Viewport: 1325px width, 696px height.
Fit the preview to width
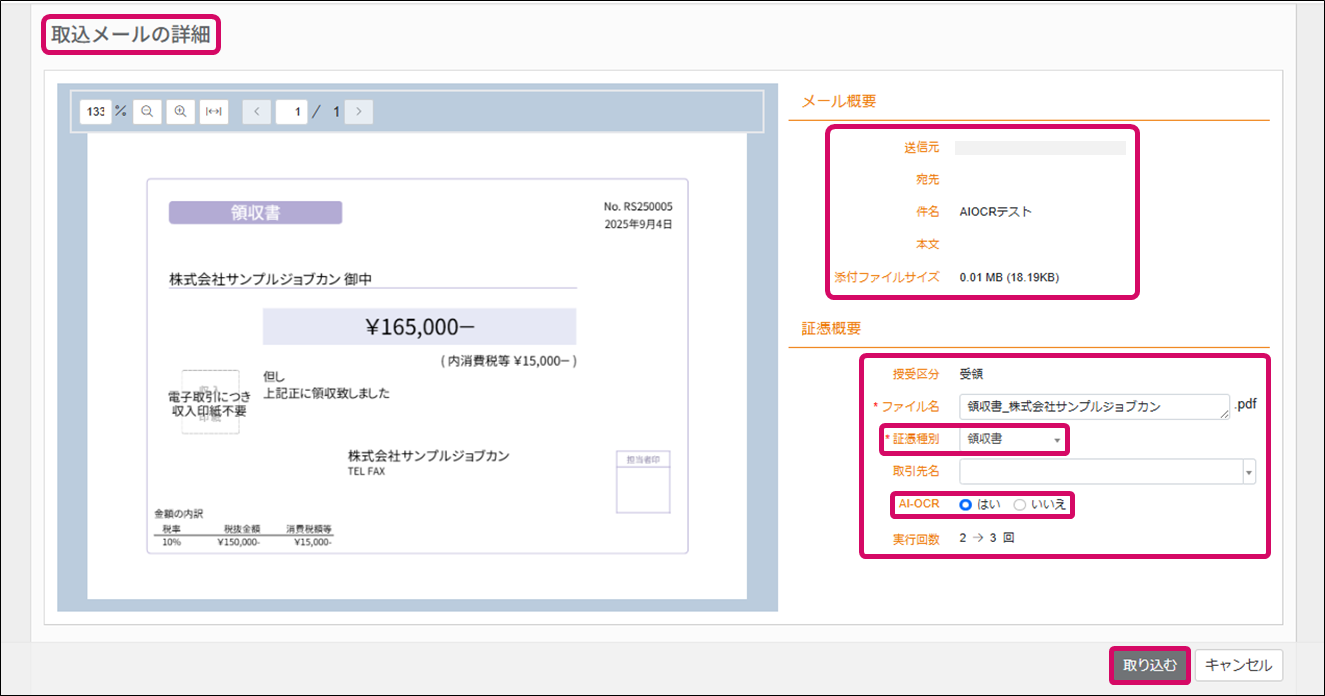pos(214,112)
